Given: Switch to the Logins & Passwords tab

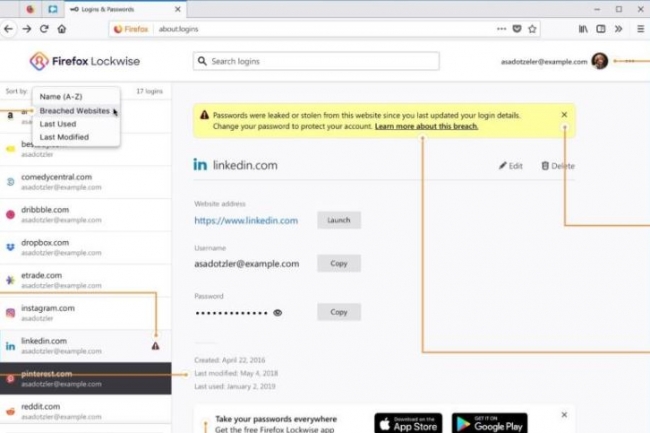Looking at the screenshot, I should (x=124, y=9).
